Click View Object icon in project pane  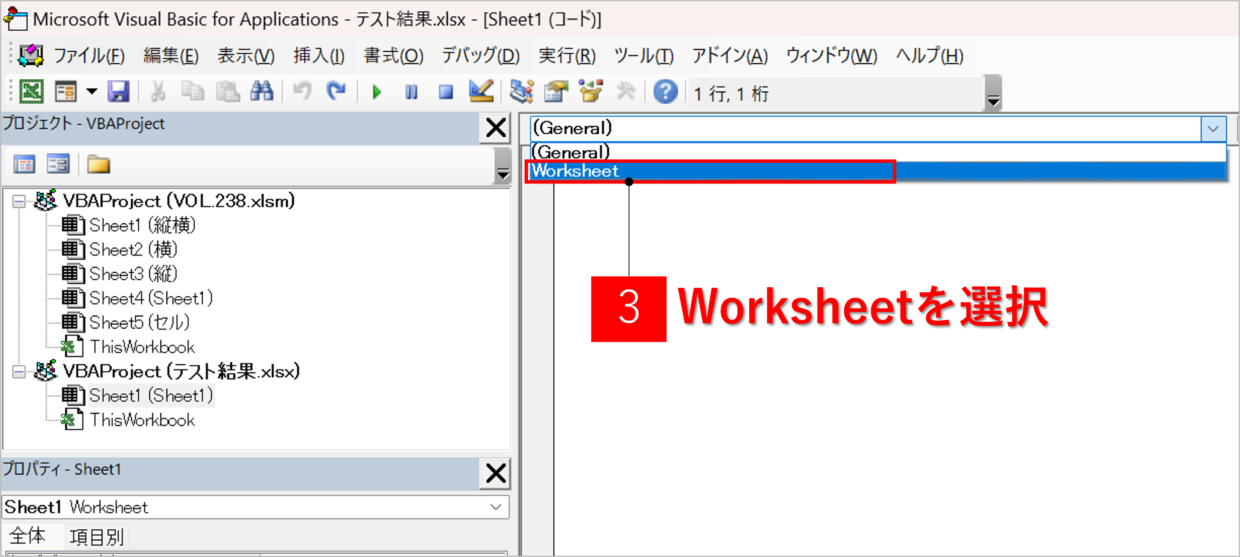click(58, 164)
